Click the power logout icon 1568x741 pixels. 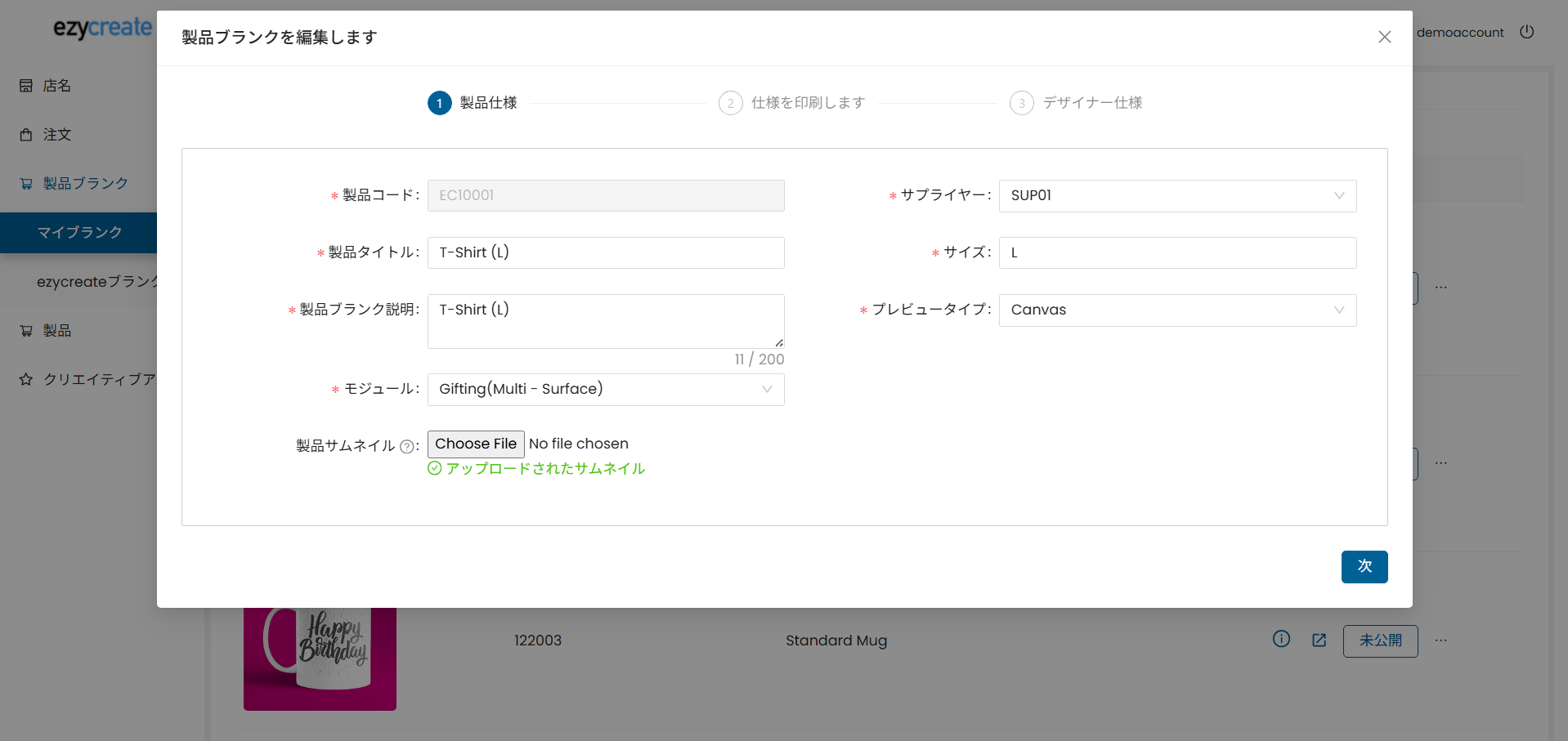pyautogui.click(x=1526, y=32)
